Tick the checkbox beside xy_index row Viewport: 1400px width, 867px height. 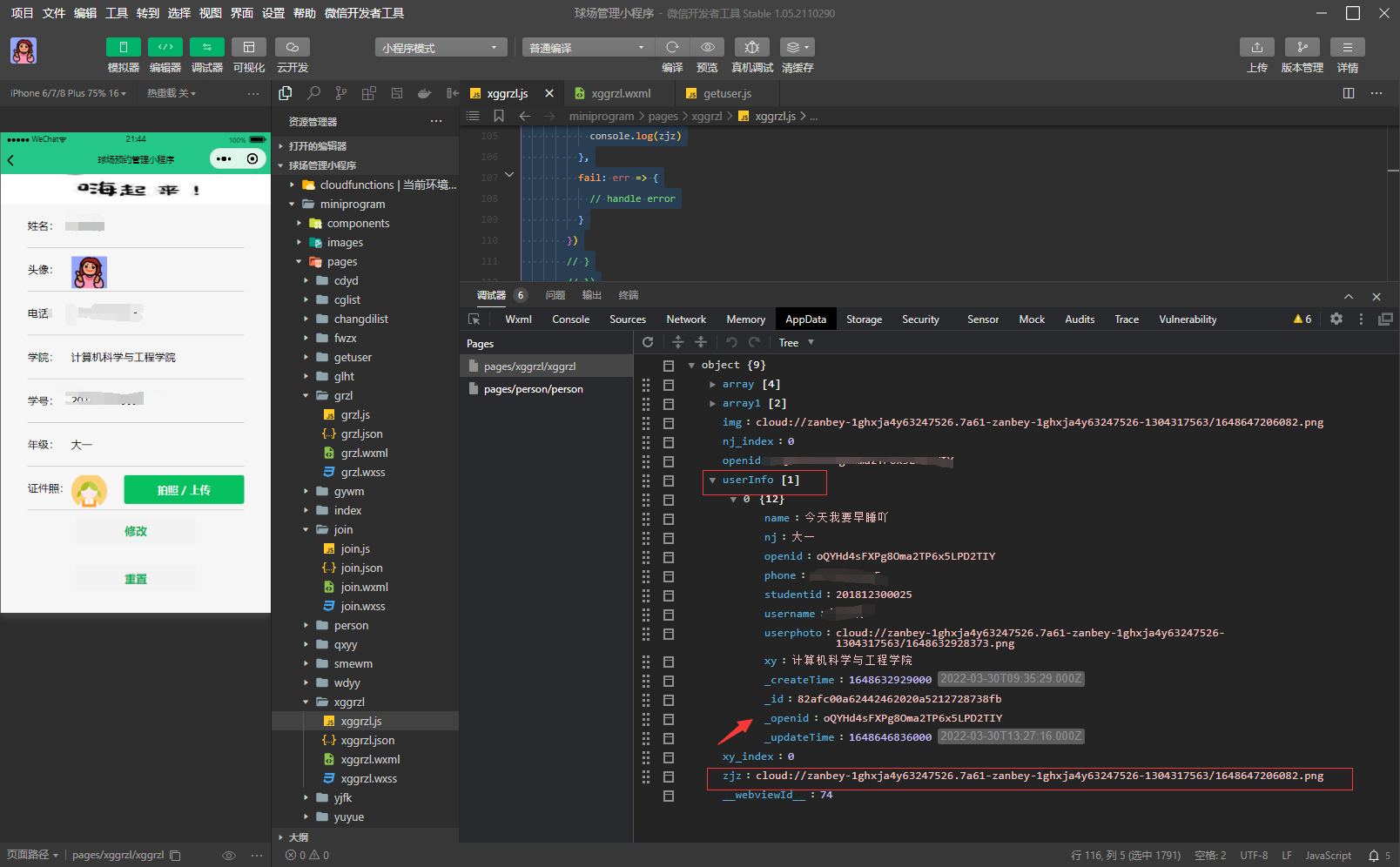point(669,757)
